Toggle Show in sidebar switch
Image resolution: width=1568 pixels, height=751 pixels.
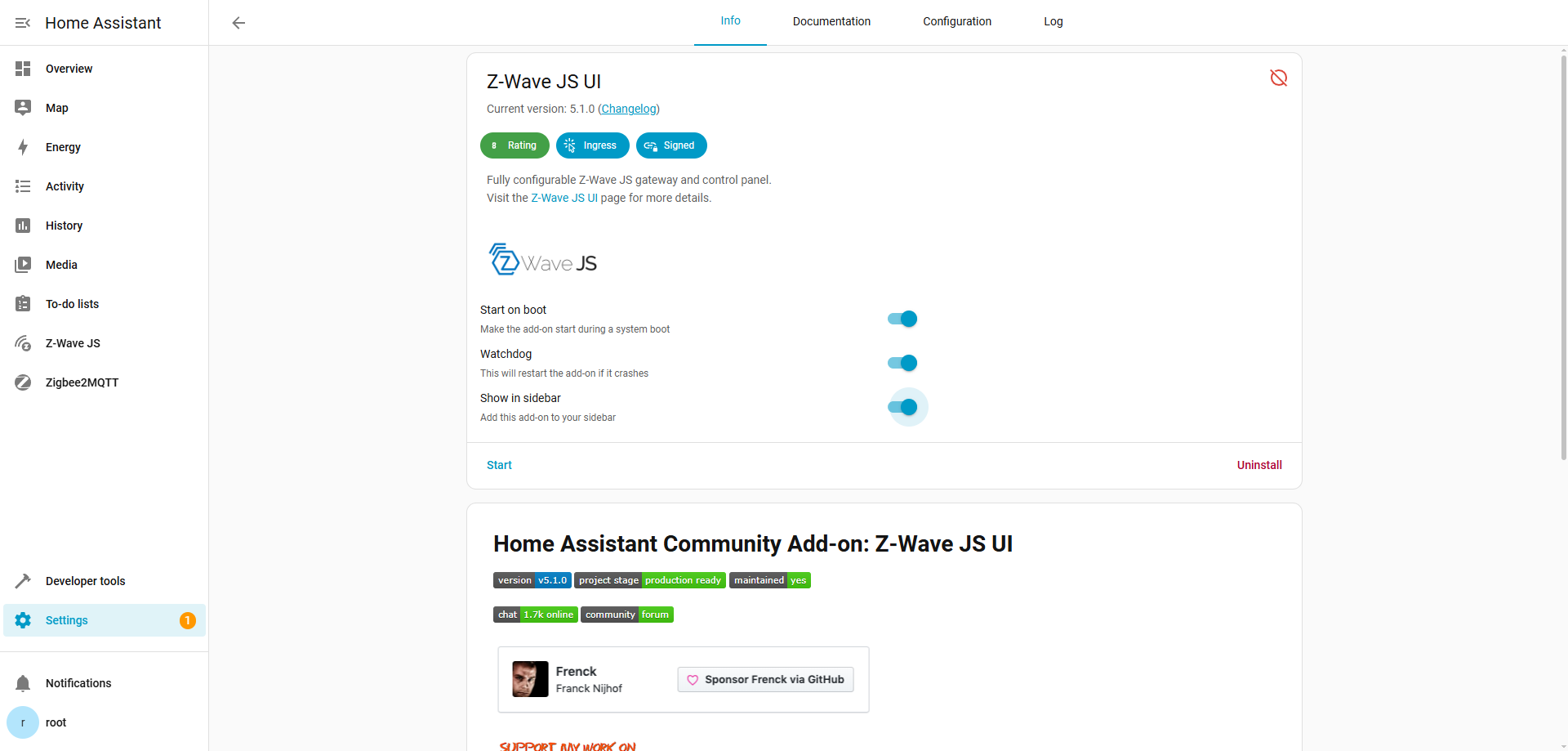[x=902, y=407]
